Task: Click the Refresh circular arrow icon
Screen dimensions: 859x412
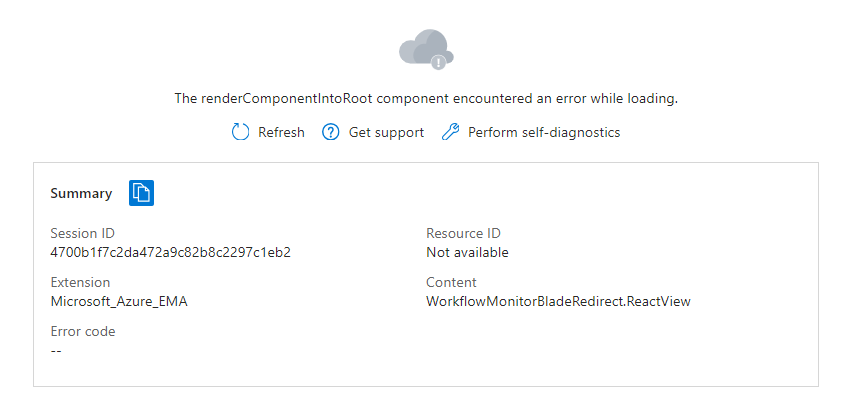Action: 240,132
